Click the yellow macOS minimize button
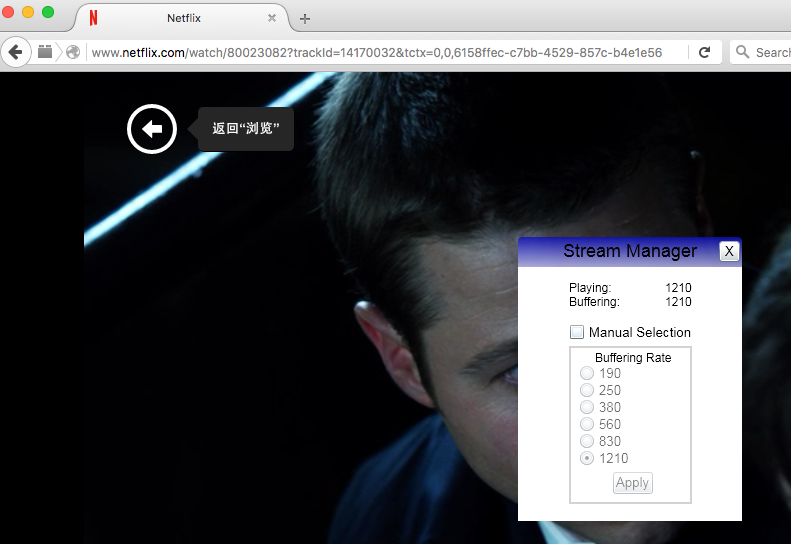 (x=28, y=12)
